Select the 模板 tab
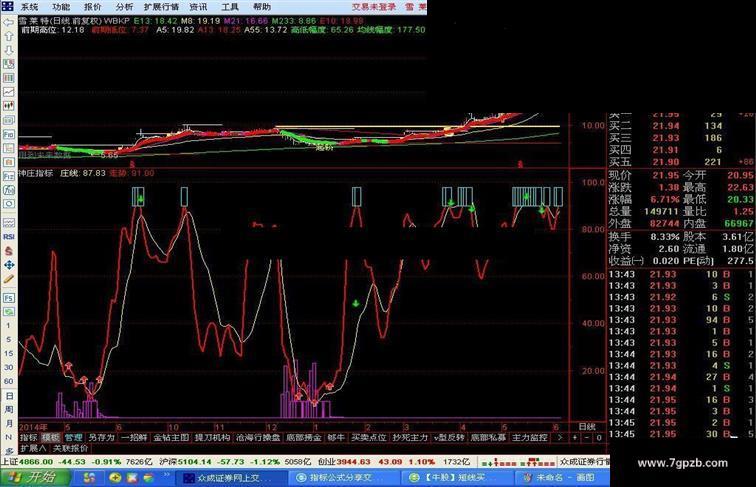The image size is (756, 487). tap(51, 437)
